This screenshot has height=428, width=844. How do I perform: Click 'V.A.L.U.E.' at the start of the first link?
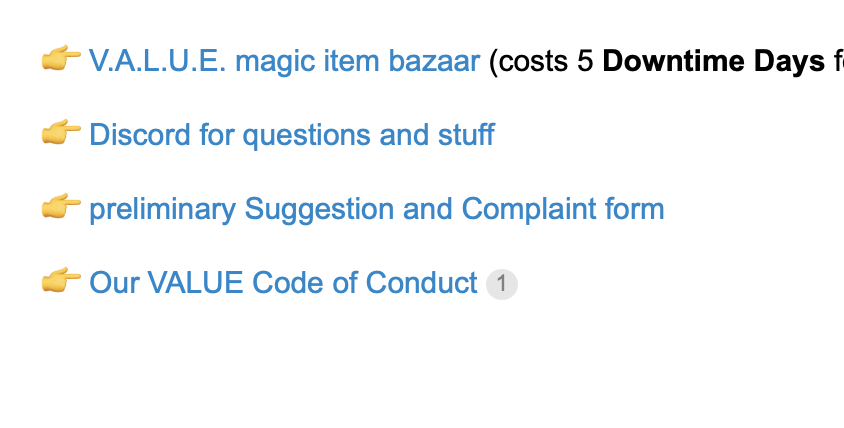click(157, 60)
